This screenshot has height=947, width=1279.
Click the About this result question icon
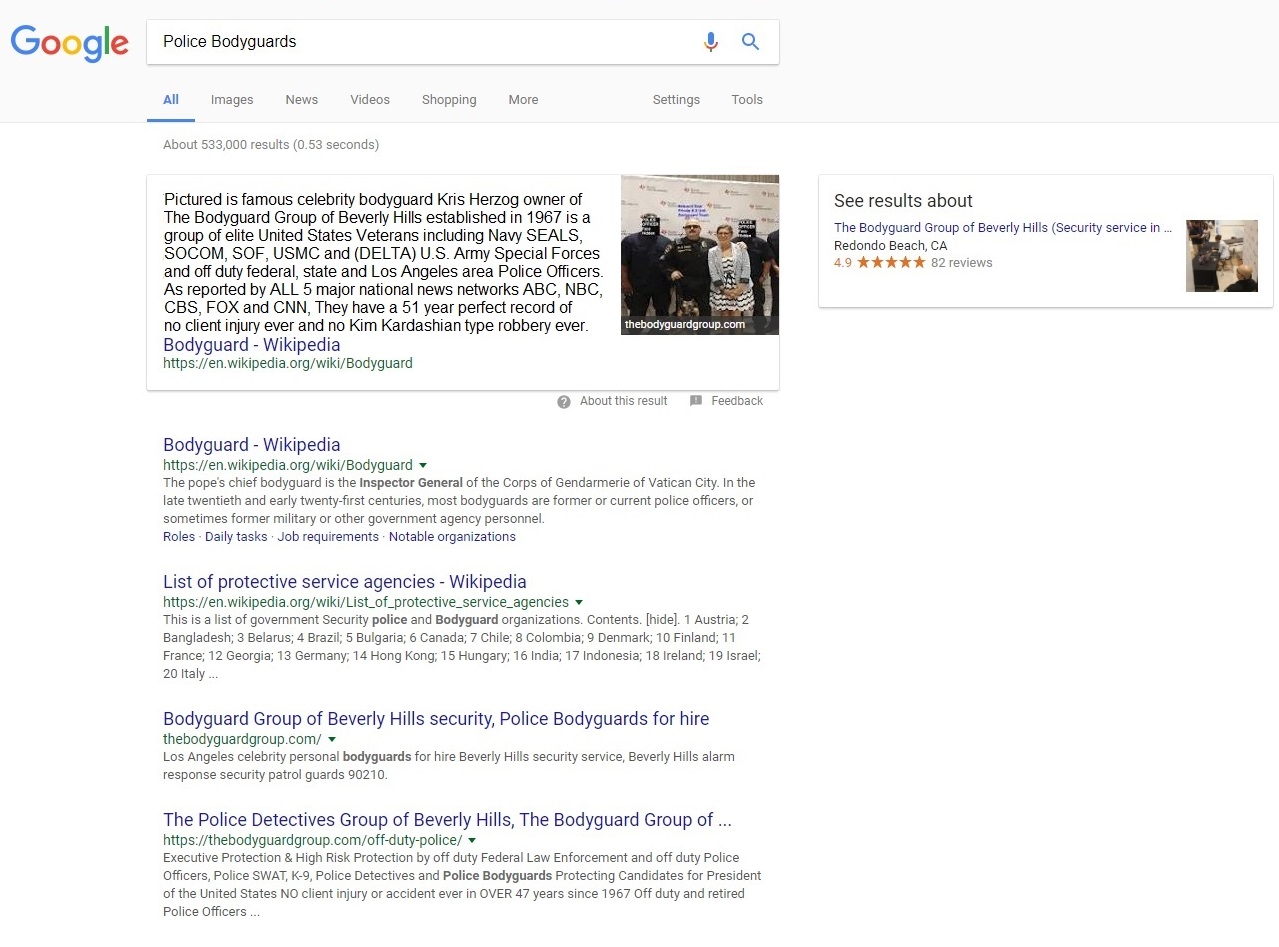point(564,401)
